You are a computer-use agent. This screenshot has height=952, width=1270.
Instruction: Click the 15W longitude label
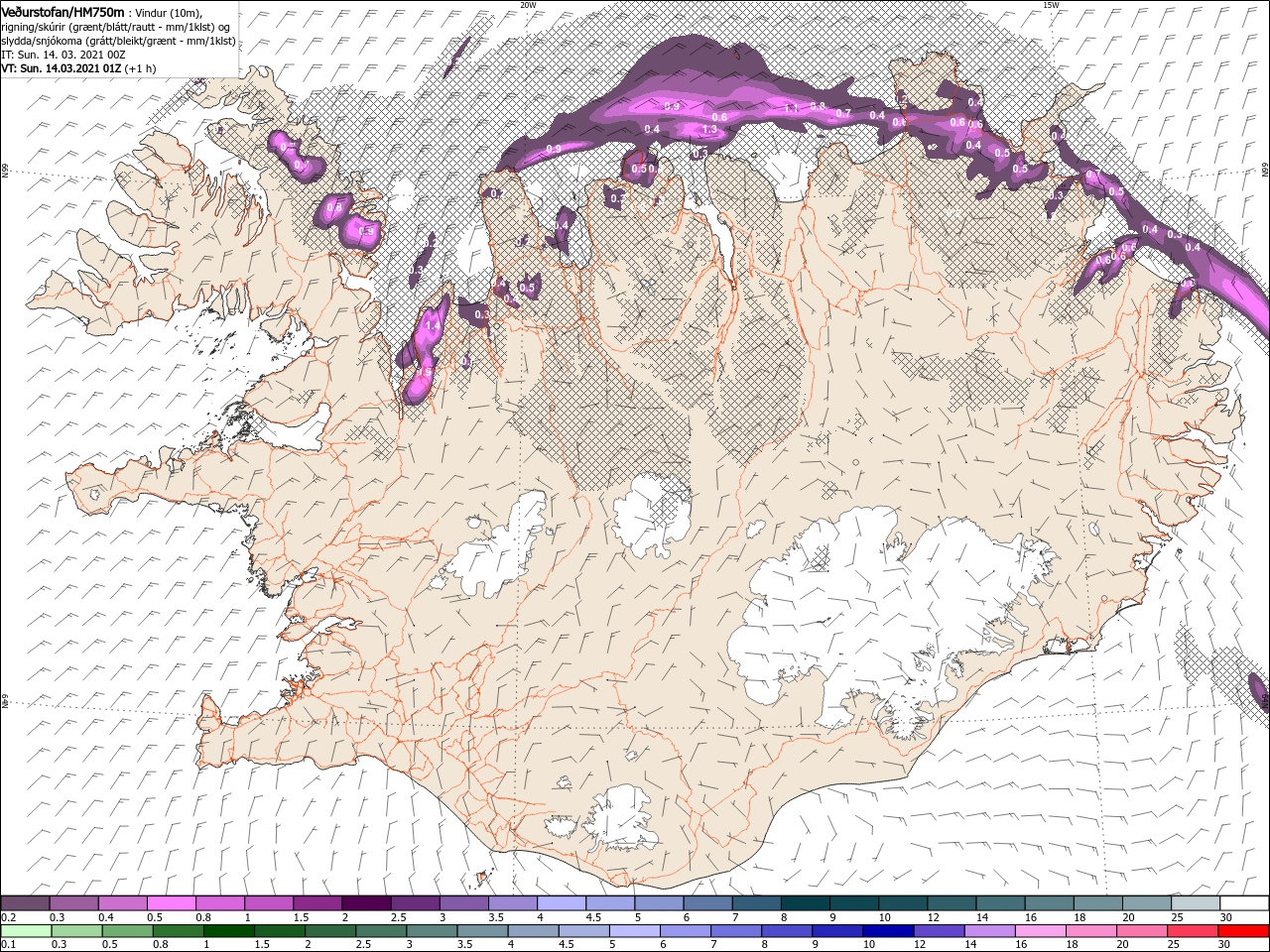[x=1051, y=5]
